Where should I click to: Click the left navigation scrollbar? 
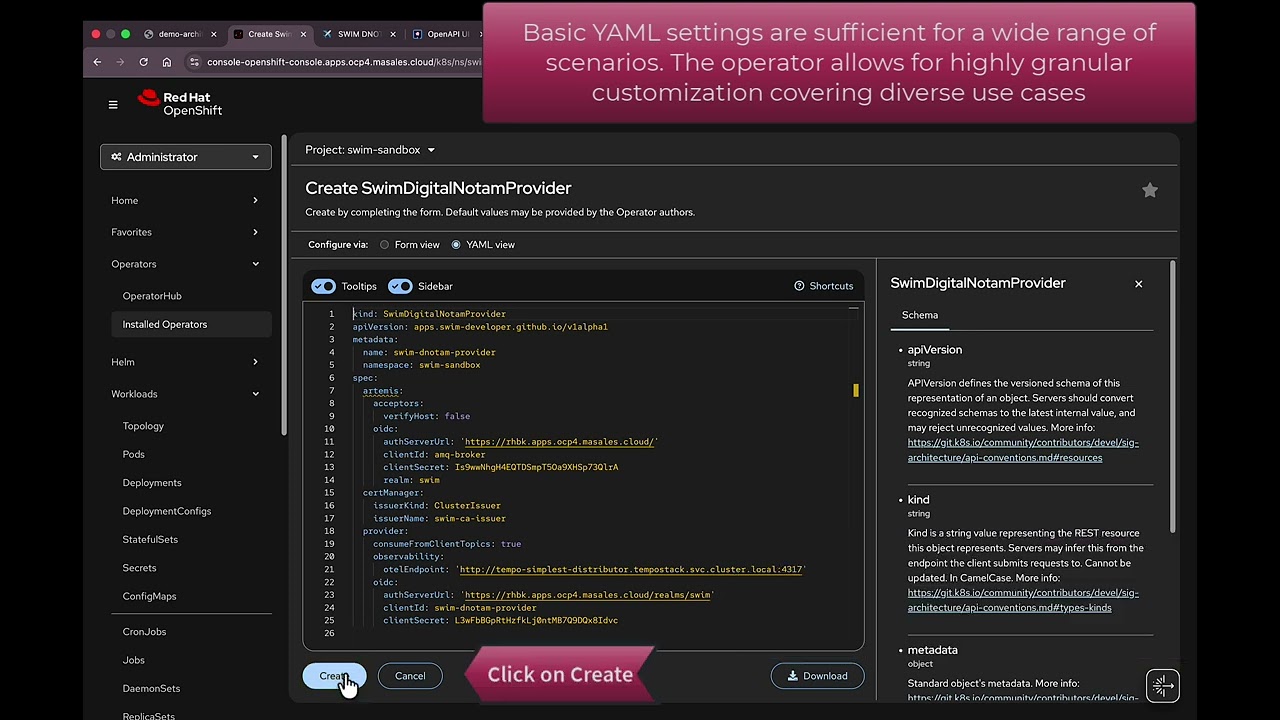coord(284,285)
